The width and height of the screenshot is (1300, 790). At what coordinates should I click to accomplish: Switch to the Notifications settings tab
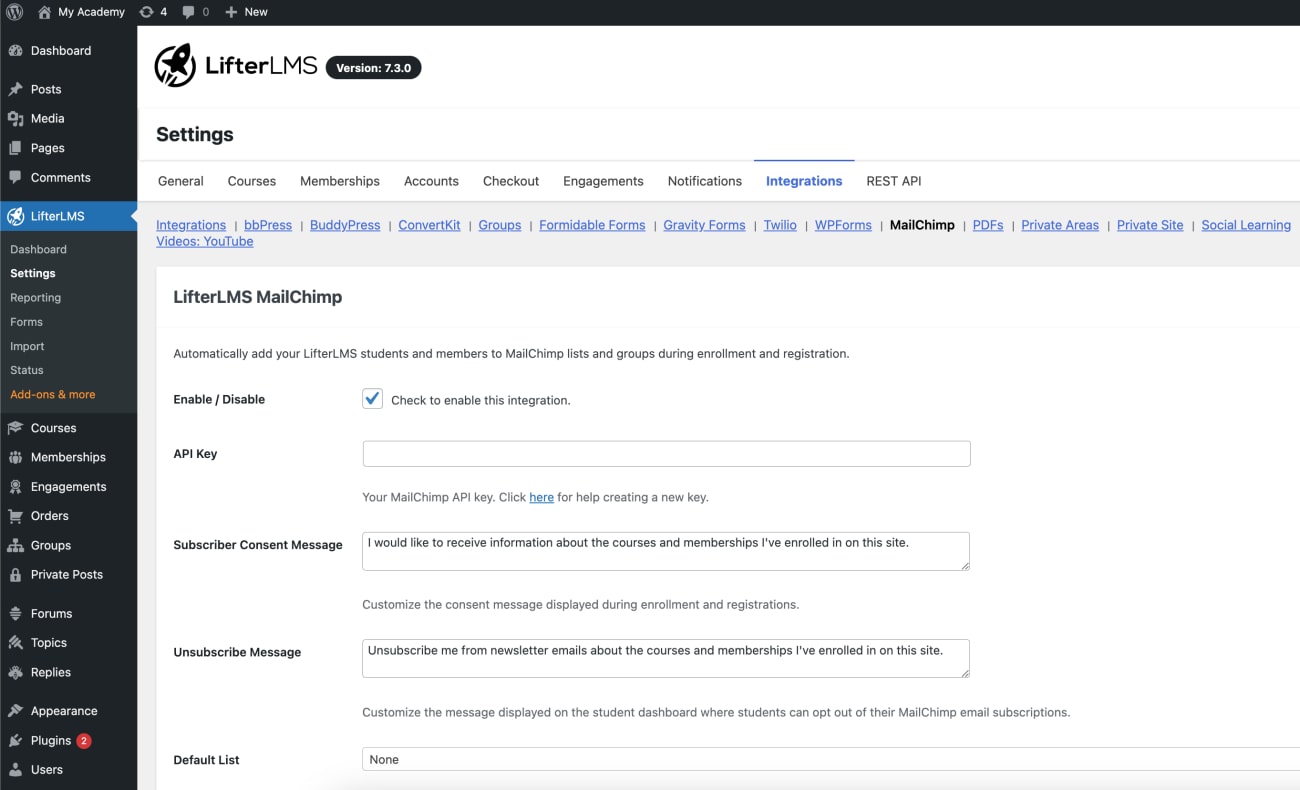pos(705,181)
